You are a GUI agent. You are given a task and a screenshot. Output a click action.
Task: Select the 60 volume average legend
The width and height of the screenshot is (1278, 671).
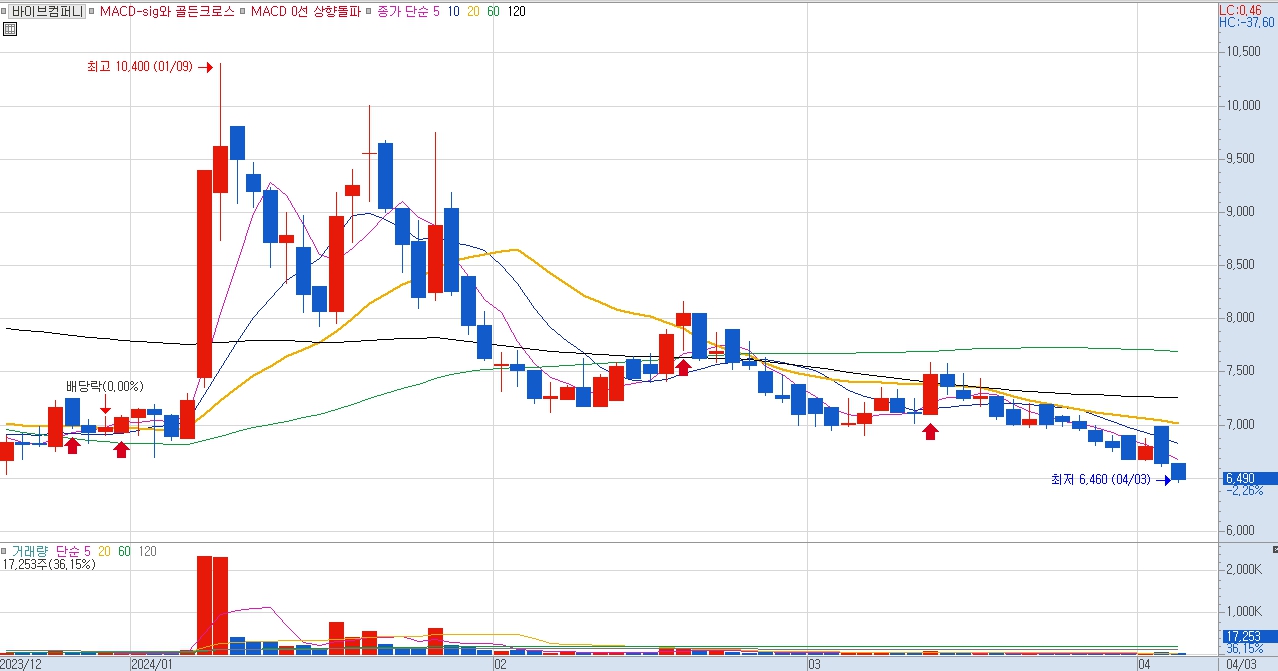click(125, 551)
